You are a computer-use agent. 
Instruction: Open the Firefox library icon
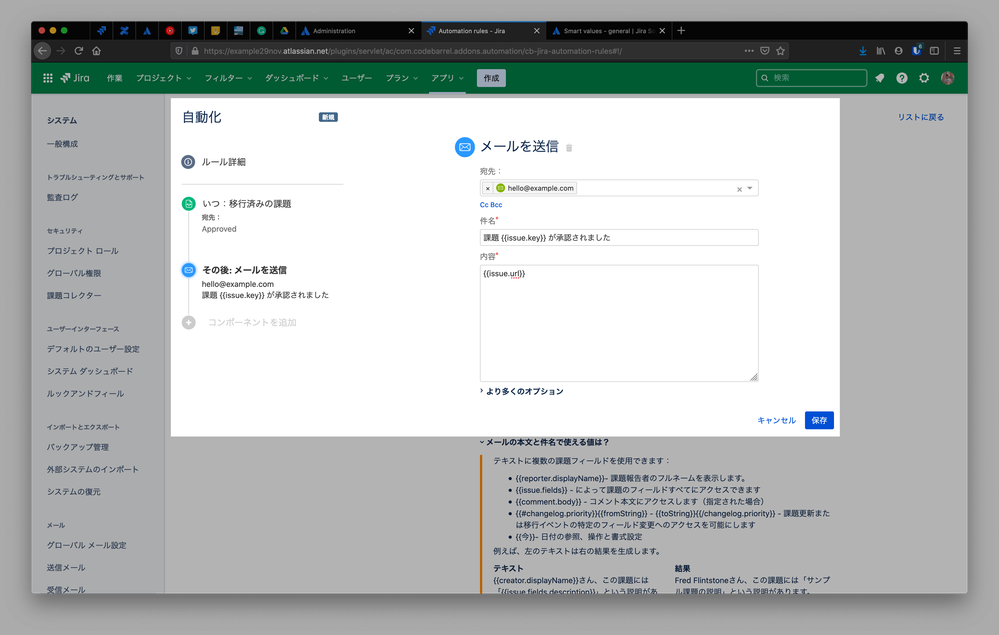(x=880, y=50)
